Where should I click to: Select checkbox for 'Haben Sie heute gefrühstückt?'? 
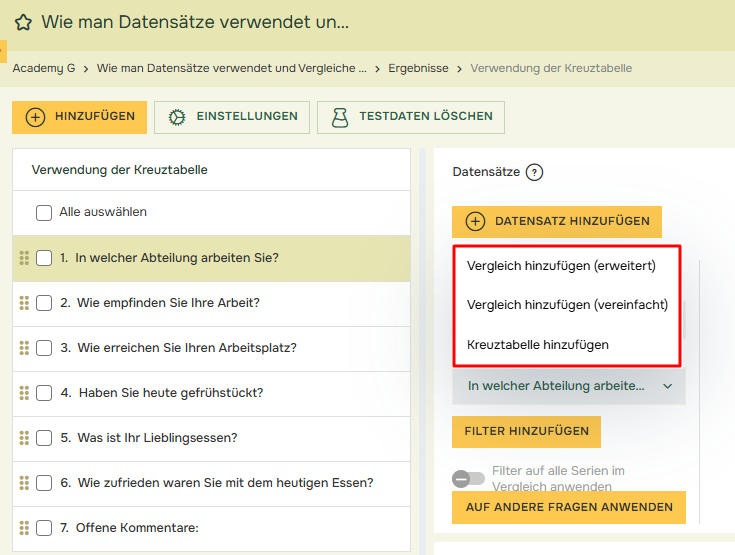pos(44,393)
